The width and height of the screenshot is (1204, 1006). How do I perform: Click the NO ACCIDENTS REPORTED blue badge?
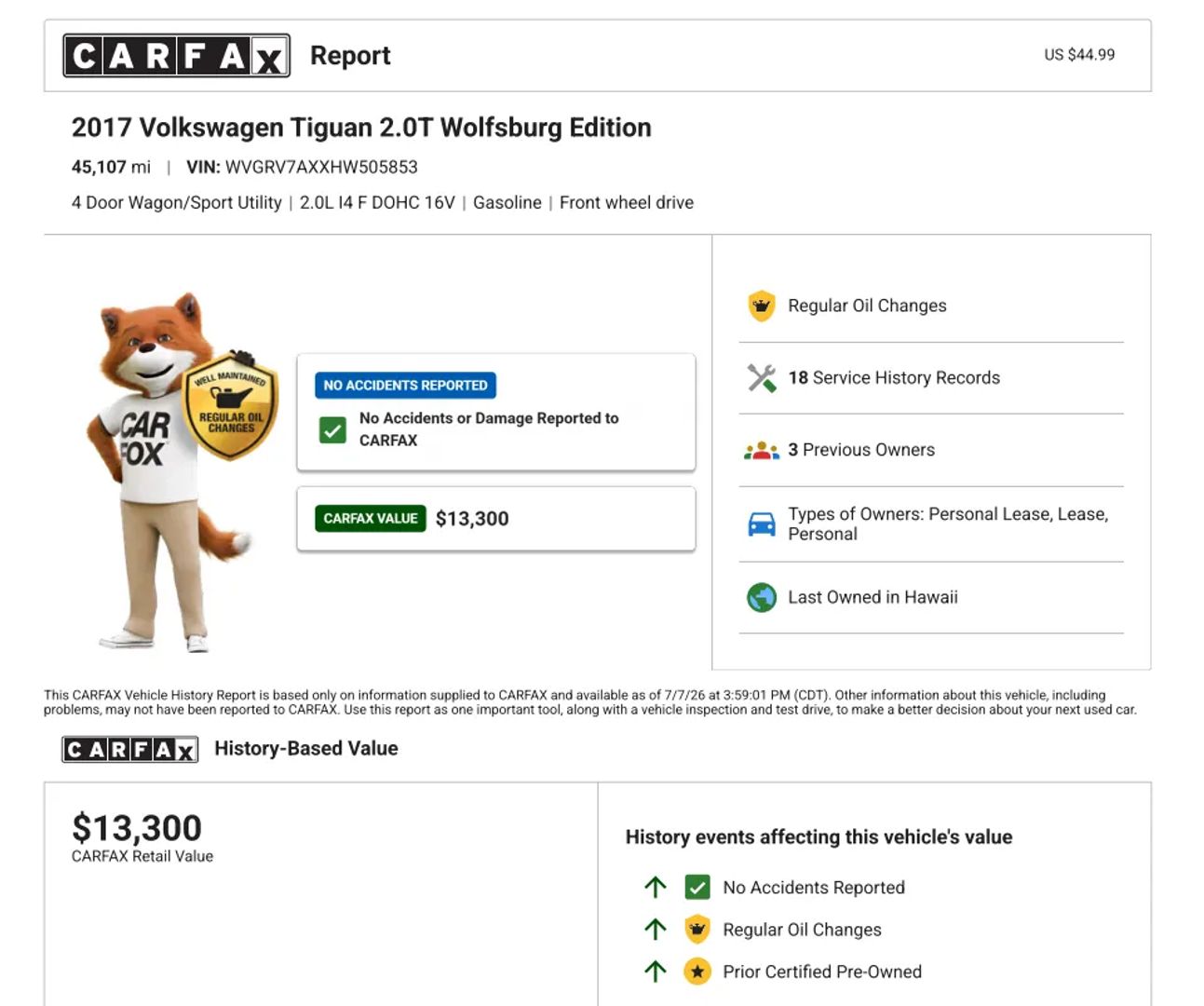point(405,386)
